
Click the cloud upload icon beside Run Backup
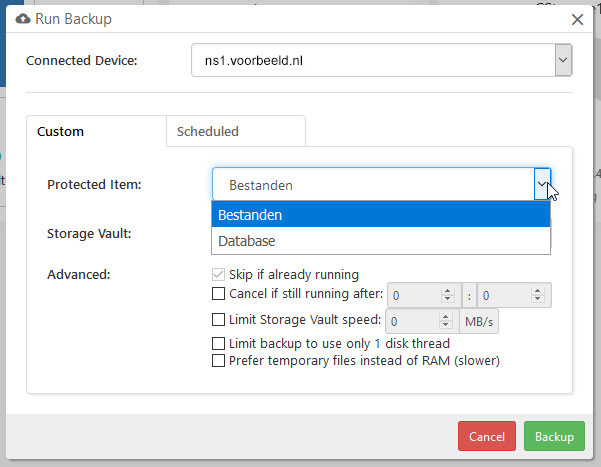coord(23,19)
